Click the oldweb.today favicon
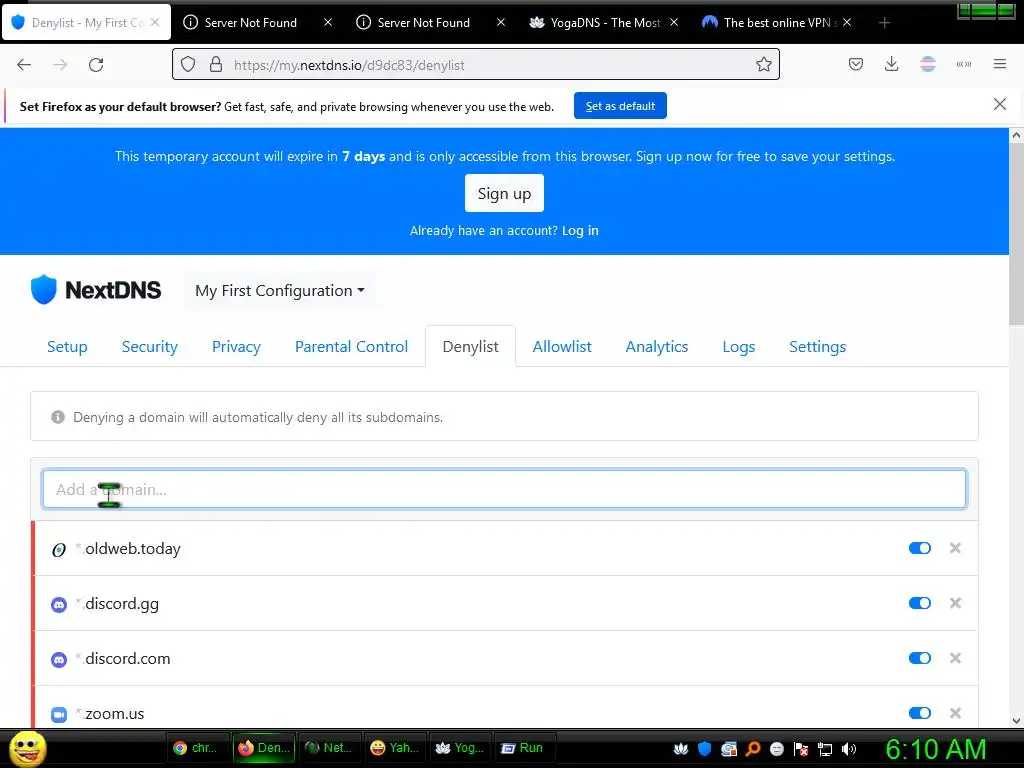 pyautogui.click(x=59, y=550)
